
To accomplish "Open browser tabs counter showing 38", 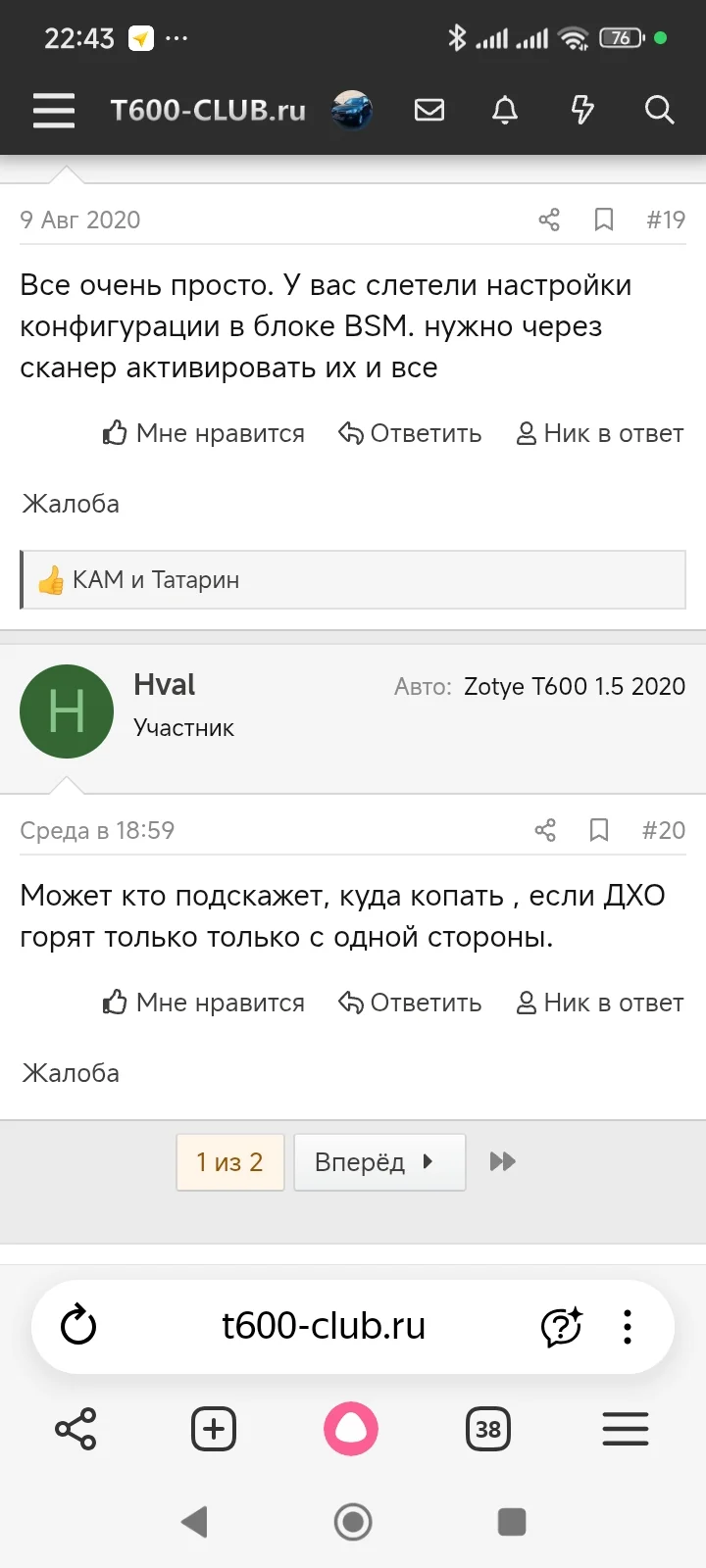I will [x=488, y=1429].
